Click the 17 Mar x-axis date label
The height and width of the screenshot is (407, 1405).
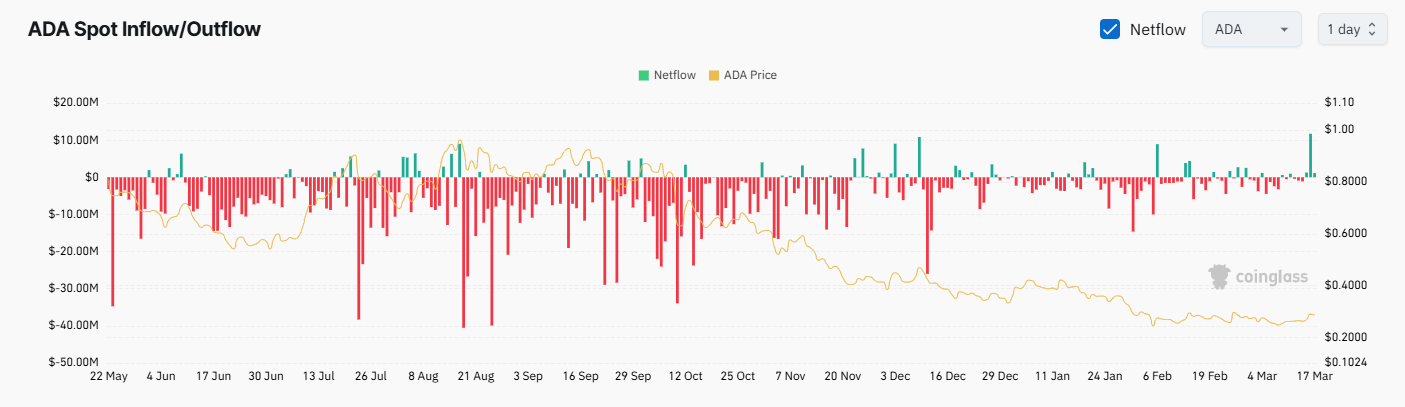pyautogui.click(x=1311, y=376)
